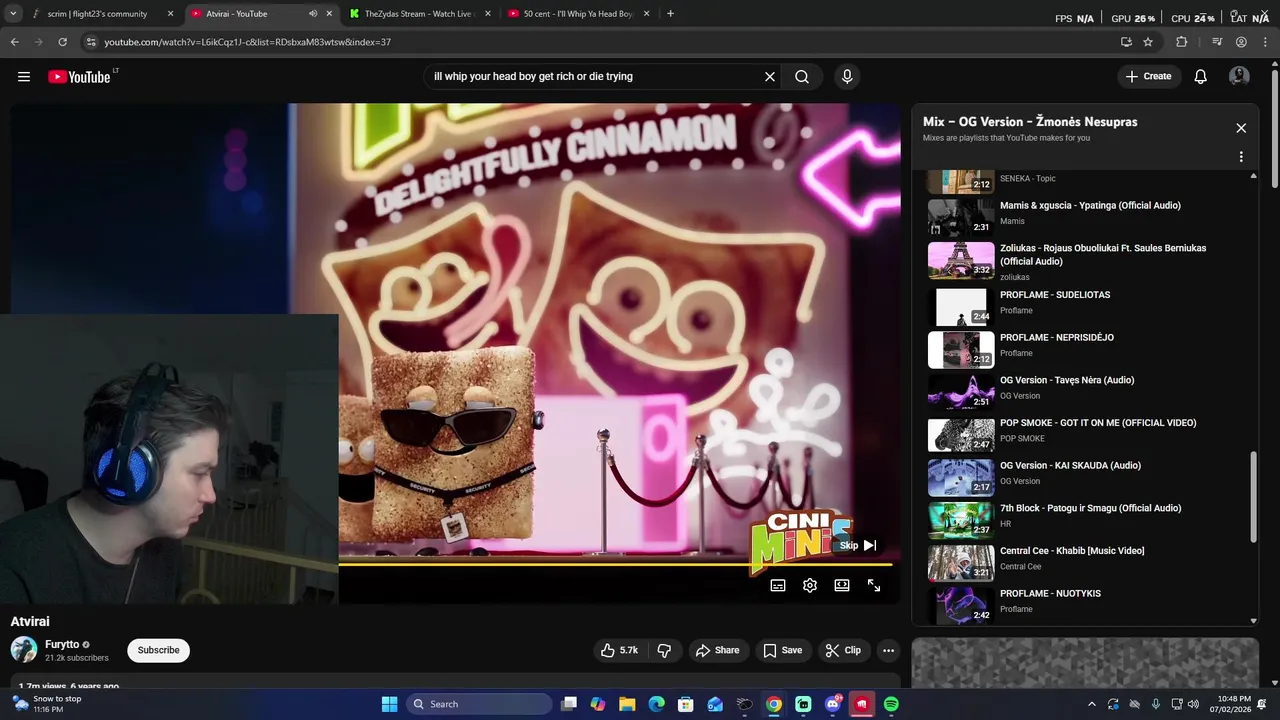Viewport: 1280px width, 720px height.
Task: Open playlist panel three-dot options
Action: [x=1241, y=157]
